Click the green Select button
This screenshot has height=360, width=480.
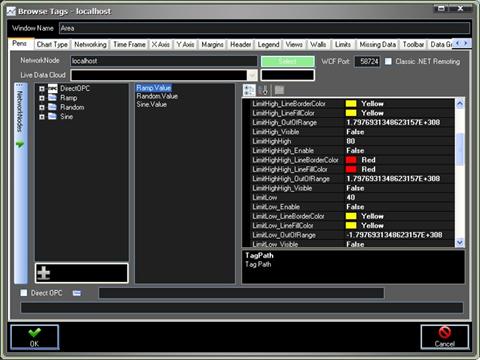pyautogui.click(x=288, y=61)
